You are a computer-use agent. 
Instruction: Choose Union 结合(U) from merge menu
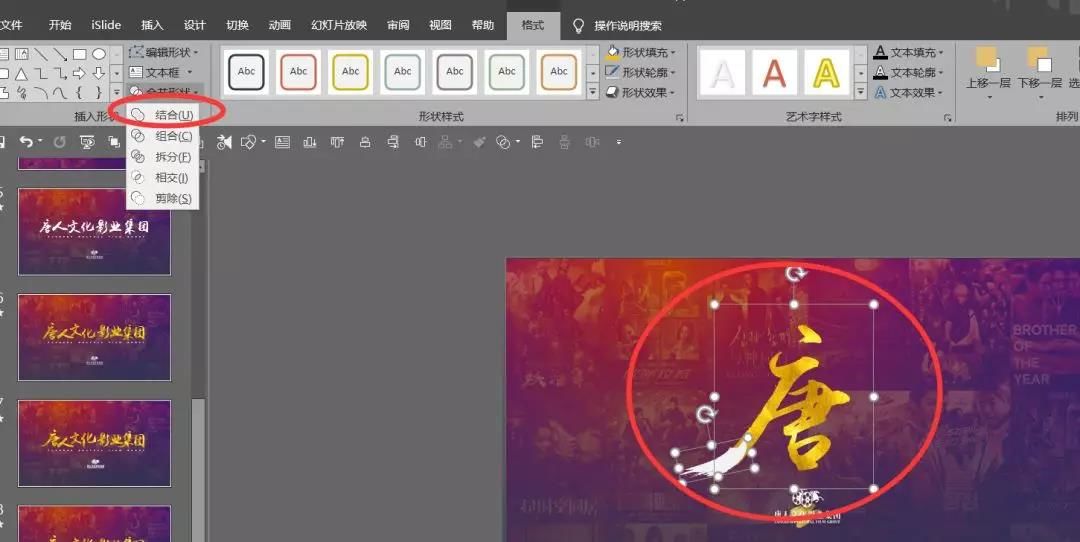click(164, 115)
